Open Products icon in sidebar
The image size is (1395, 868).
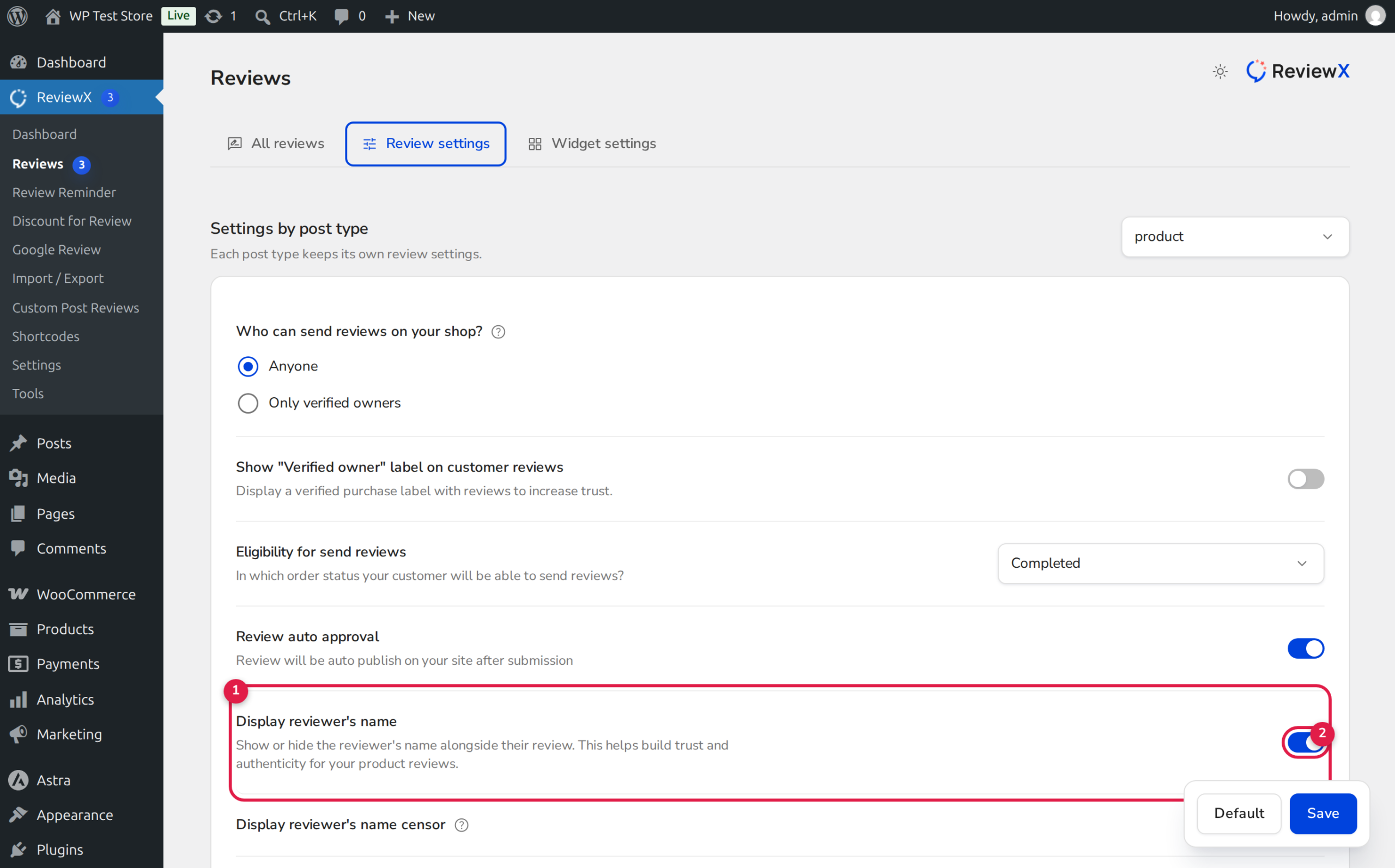19,629
